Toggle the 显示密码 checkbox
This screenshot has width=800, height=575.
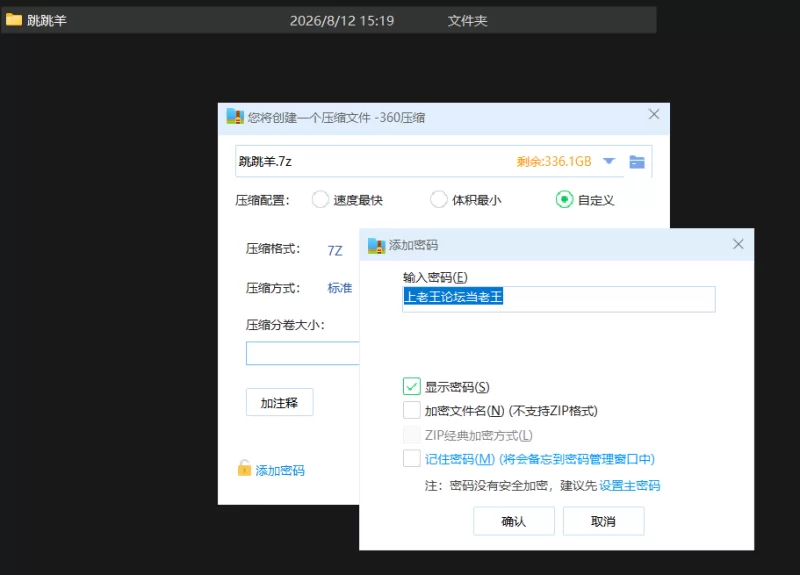412,387
